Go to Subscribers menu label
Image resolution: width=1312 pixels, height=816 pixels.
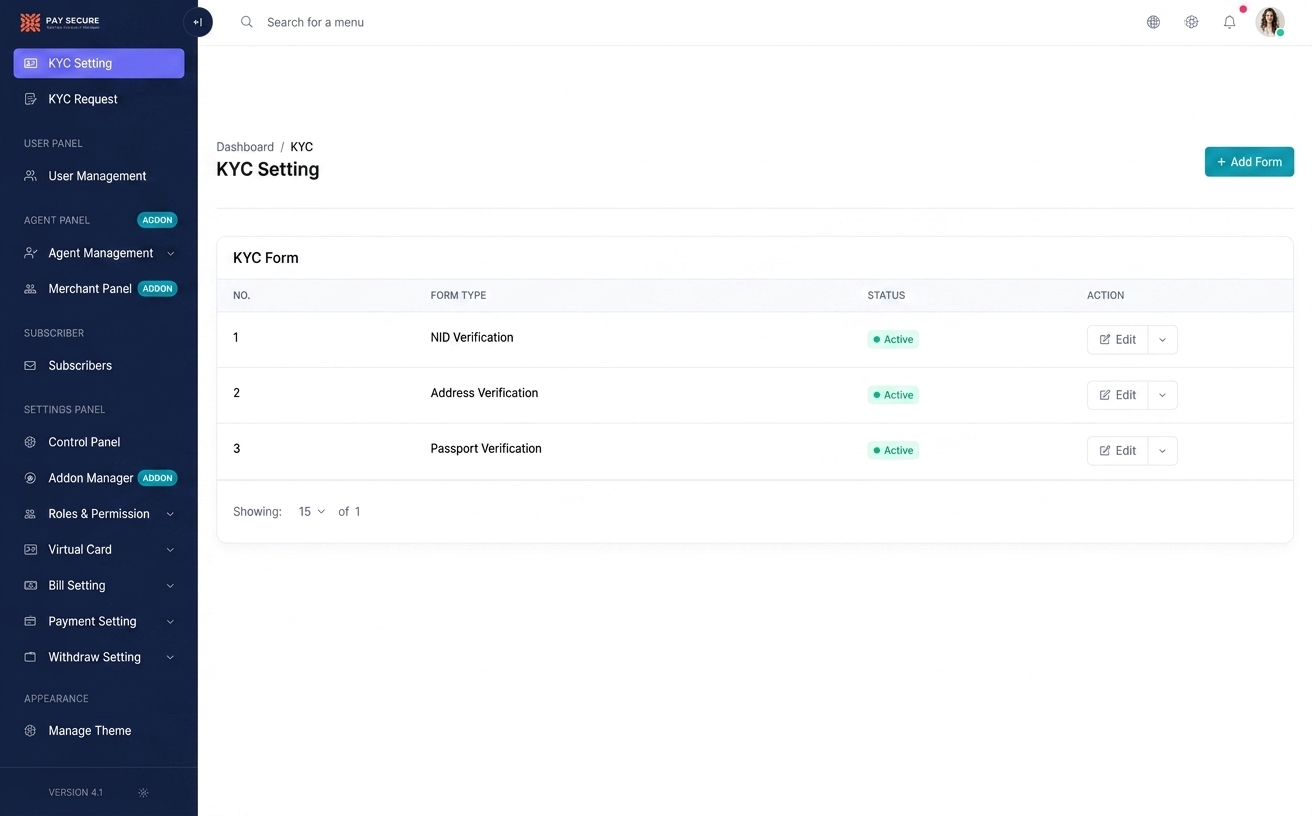(80, 366)
